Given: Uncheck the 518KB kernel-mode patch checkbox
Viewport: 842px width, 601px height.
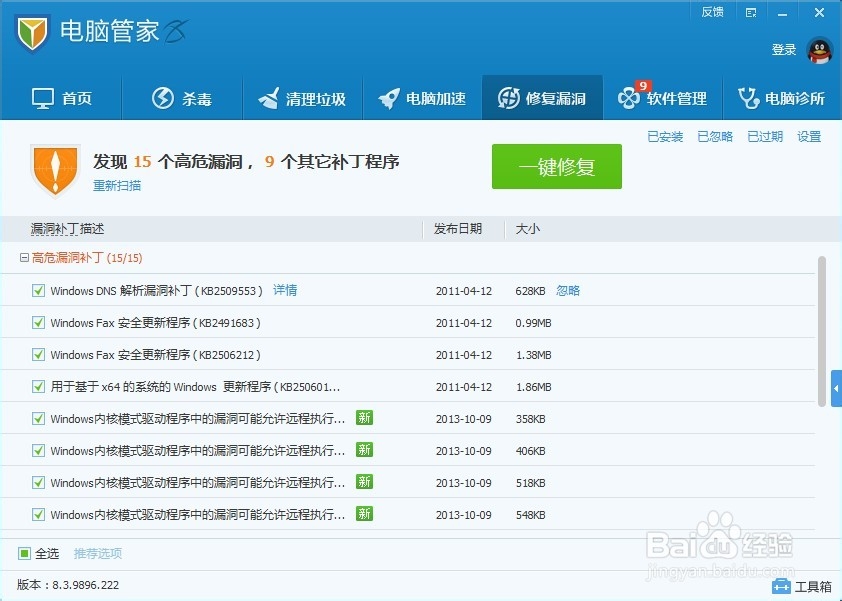Looking at the screenshot, I should click(x=38, y=482).
